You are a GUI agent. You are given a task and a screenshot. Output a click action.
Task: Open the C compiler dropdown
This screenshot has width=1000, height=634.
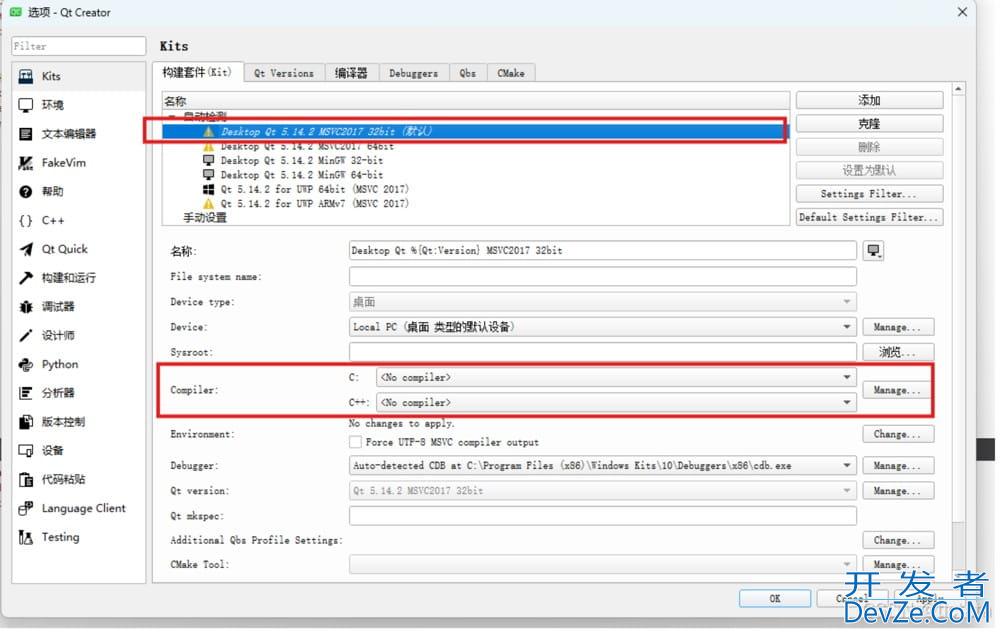point(616,378)
